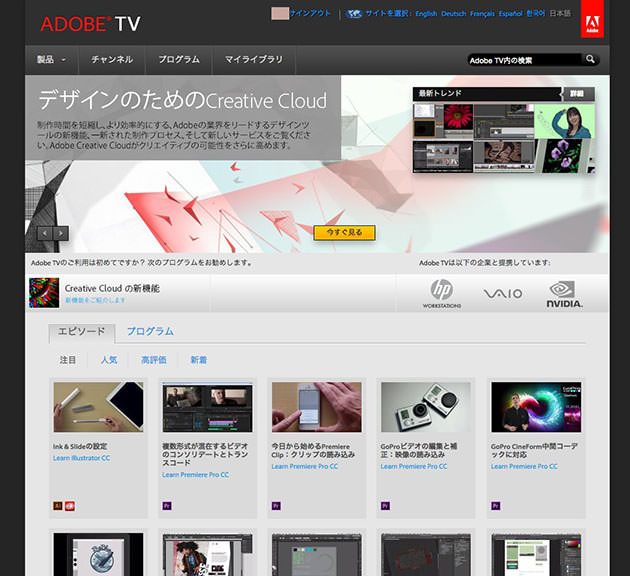Open second-row airplane badge thumbnail

[98, 555]
